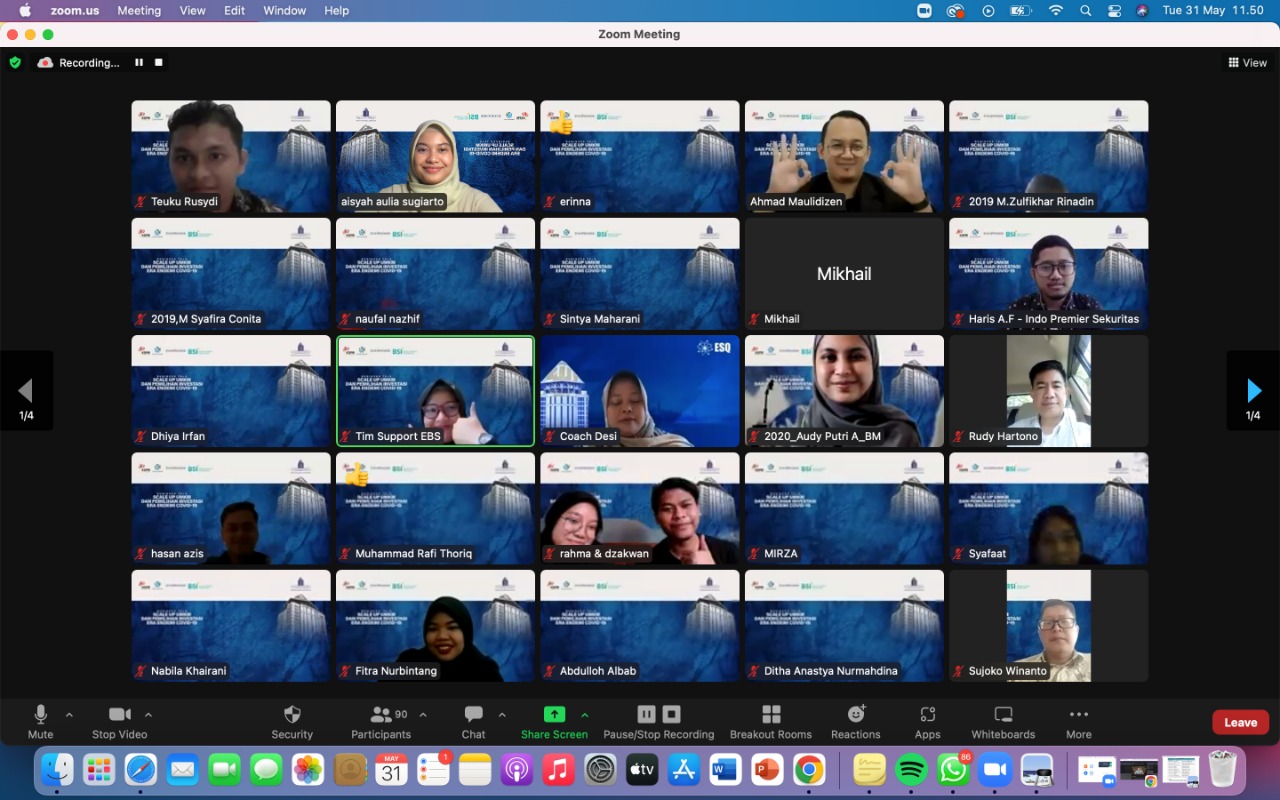Go to next gallery page with right arrow

pos(1253,391)
